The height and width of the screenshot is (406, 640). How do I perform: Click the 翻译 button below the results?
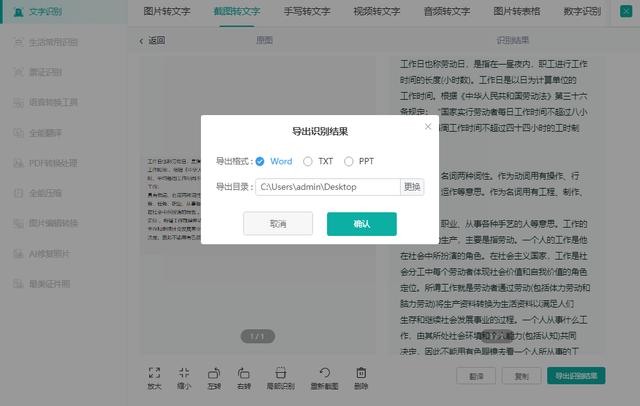(476, 376)
